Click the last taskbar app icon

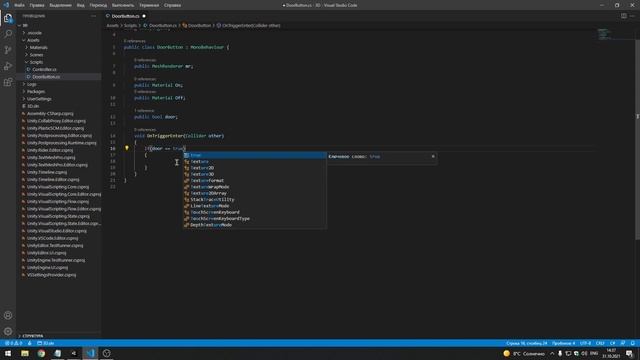point(107,353)
